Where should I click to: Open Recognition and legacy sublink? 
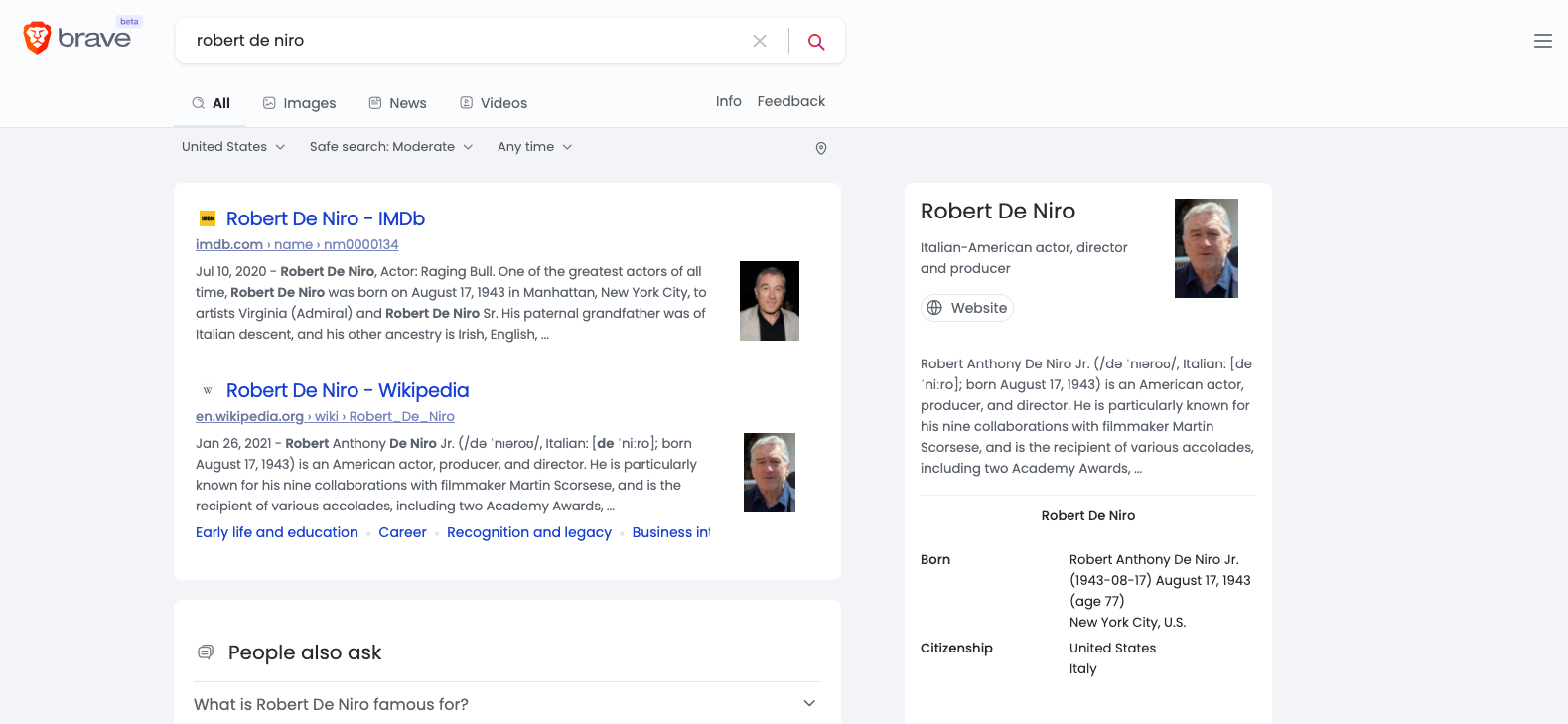529,532
